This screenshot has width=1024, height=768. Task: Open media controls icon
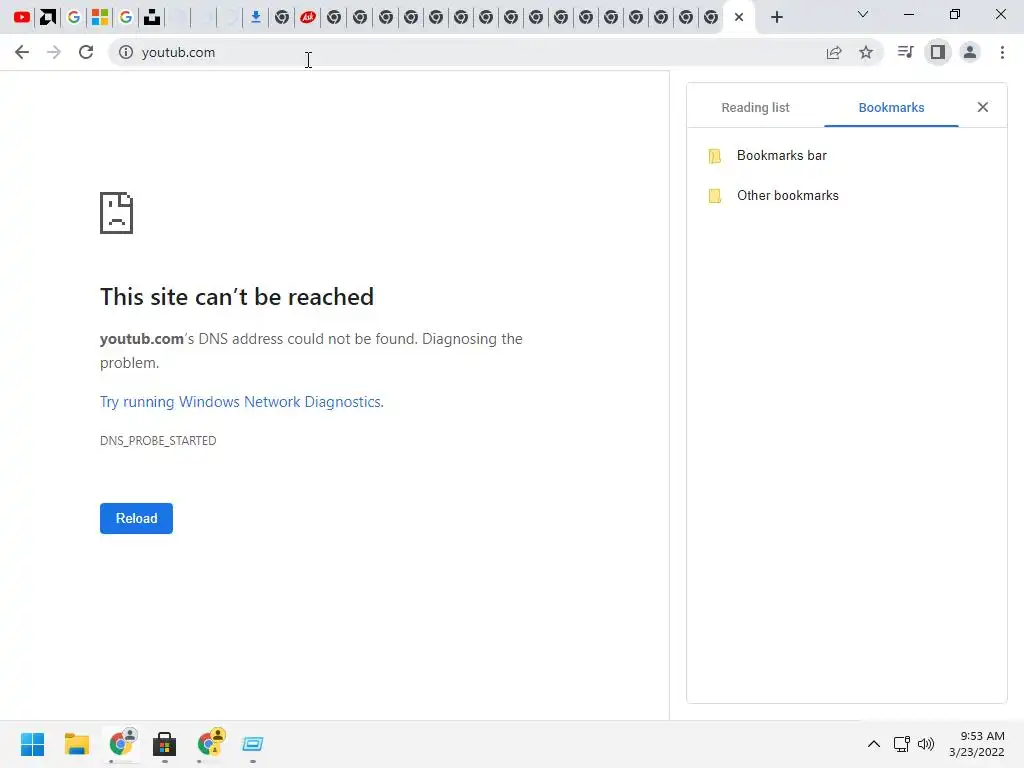click(905, 52)
